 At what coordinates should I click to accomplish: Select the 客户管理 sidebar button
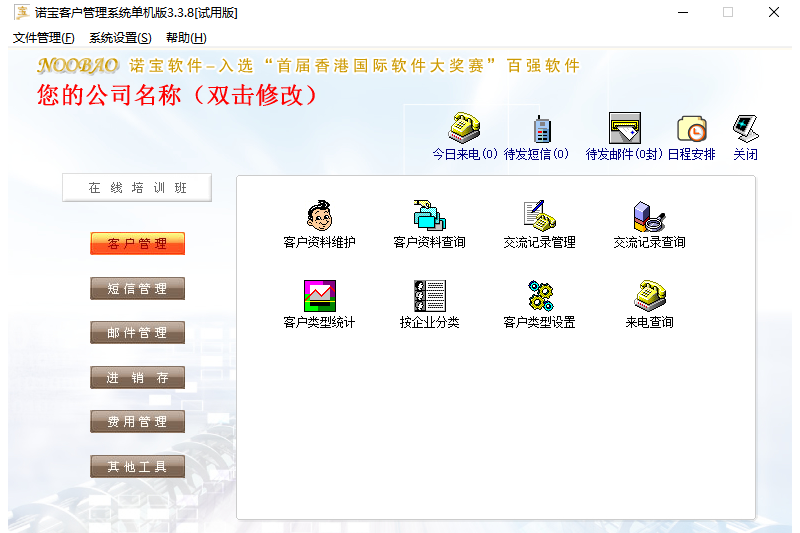137,244
